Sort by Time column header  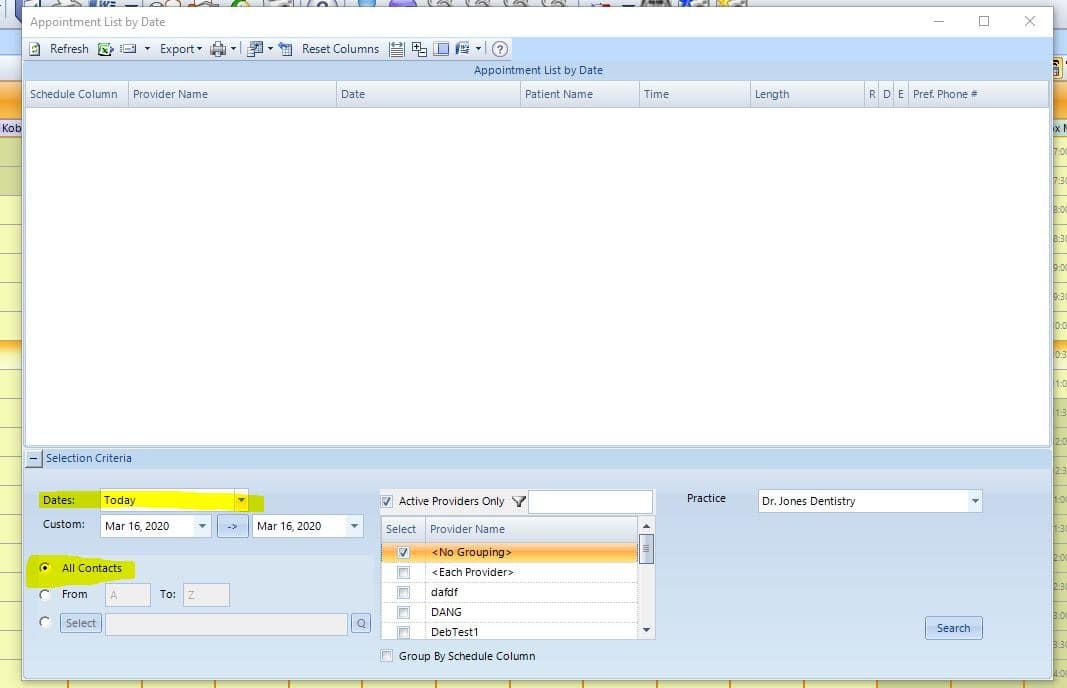[x=695, y=94]
